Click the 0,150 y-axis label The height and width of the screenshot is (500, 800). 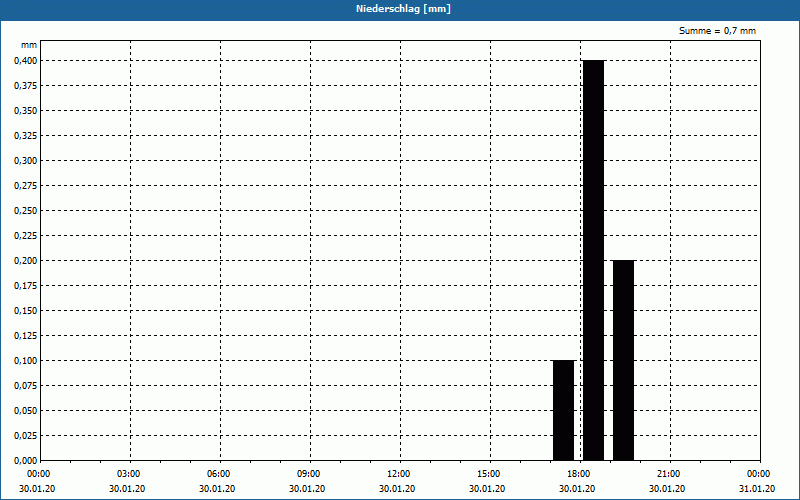pyautogui.click(x=26, y=311)
